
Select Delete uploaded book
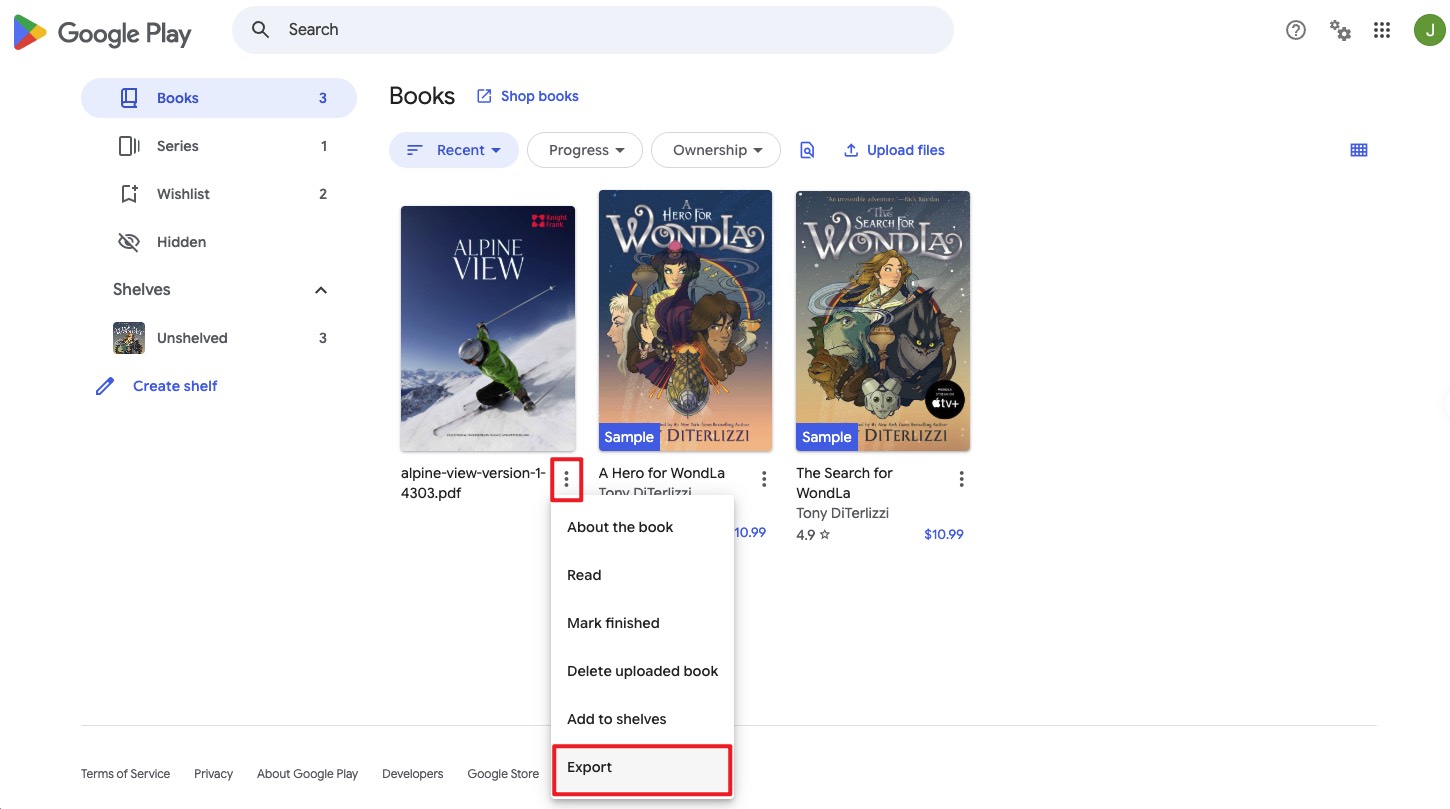tap(642, 671)
